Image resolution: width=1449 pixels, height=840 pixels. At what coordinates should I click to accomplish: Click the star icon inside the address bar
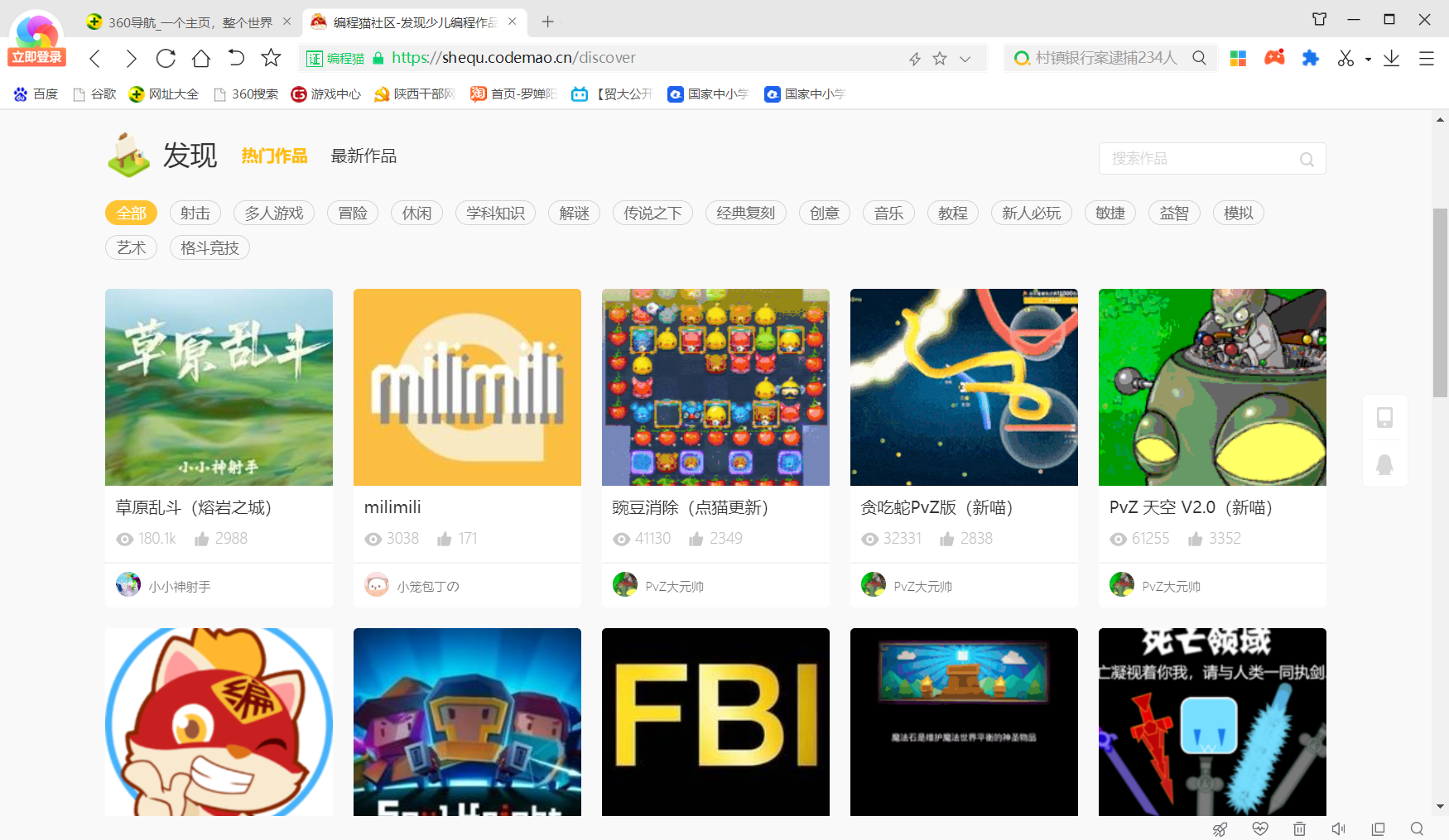[940, 59]
